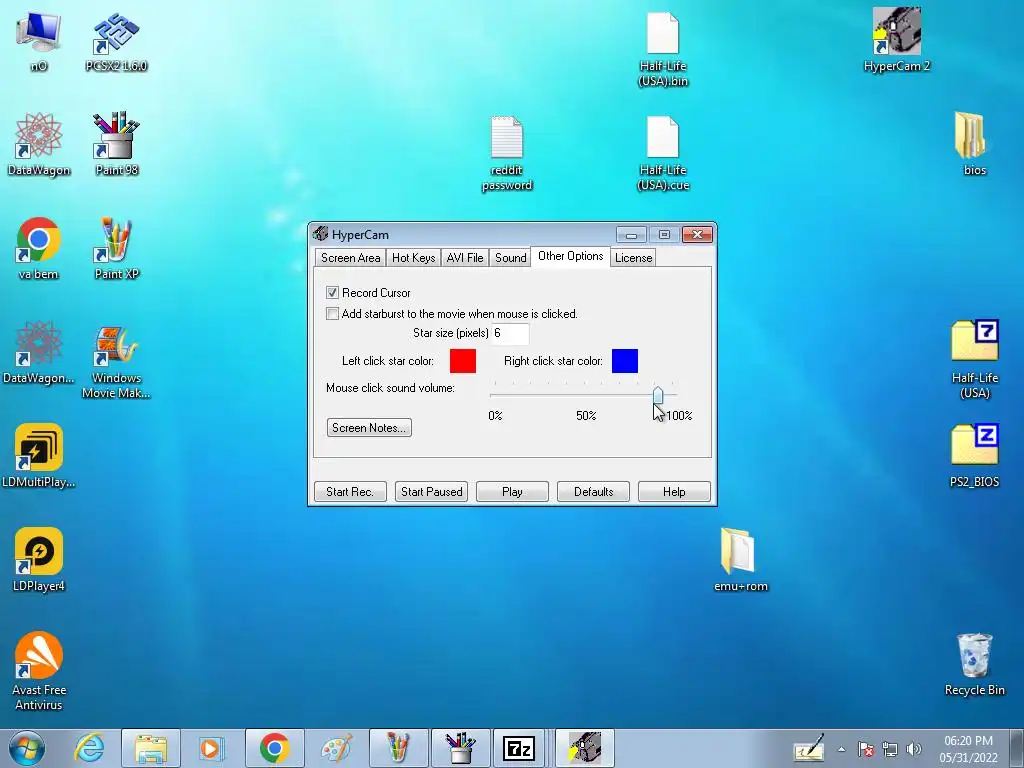Click the volume speaker tray icon
Image resolution: width=1024 pixels, height=768 pixels.
click(914, 749)
